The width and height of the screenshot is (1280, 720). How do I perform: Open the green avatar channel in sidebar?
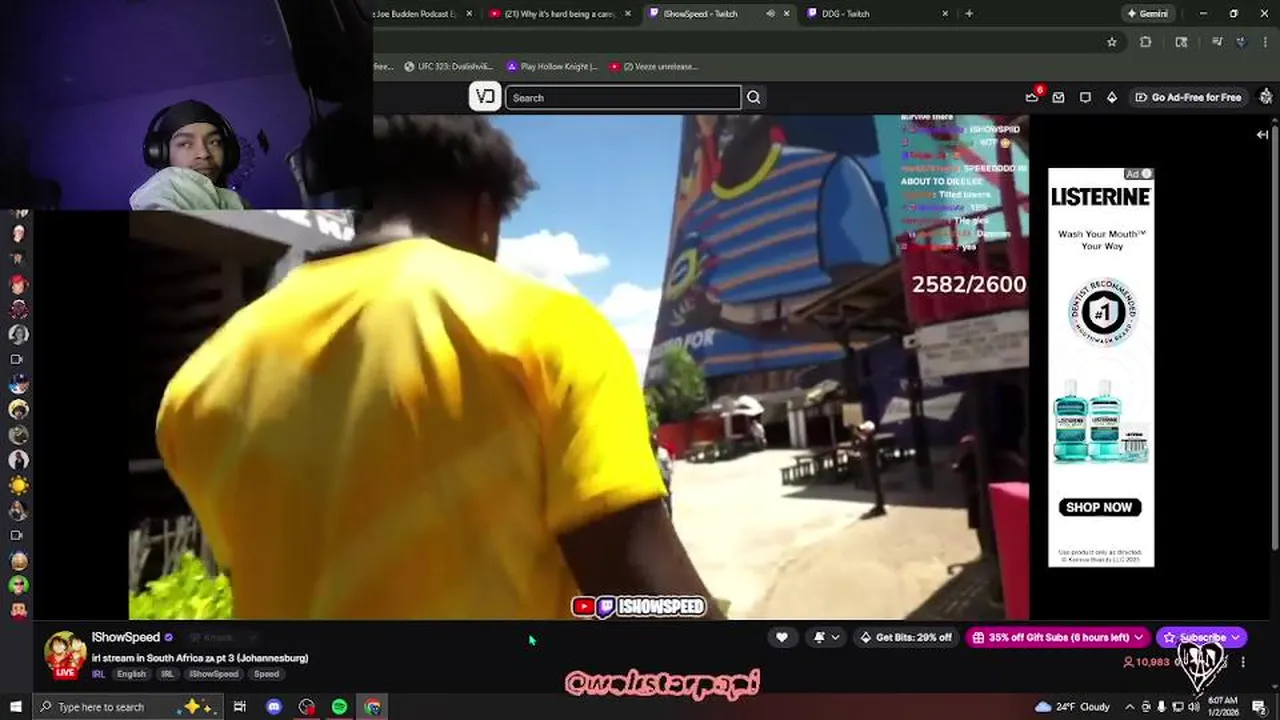[x=19, y=585]
